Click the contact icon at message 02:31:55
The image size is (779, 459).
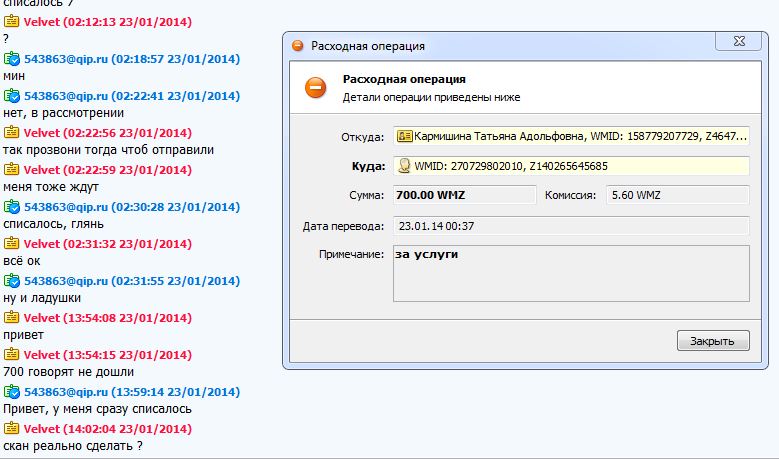click(x=11, y=281)
